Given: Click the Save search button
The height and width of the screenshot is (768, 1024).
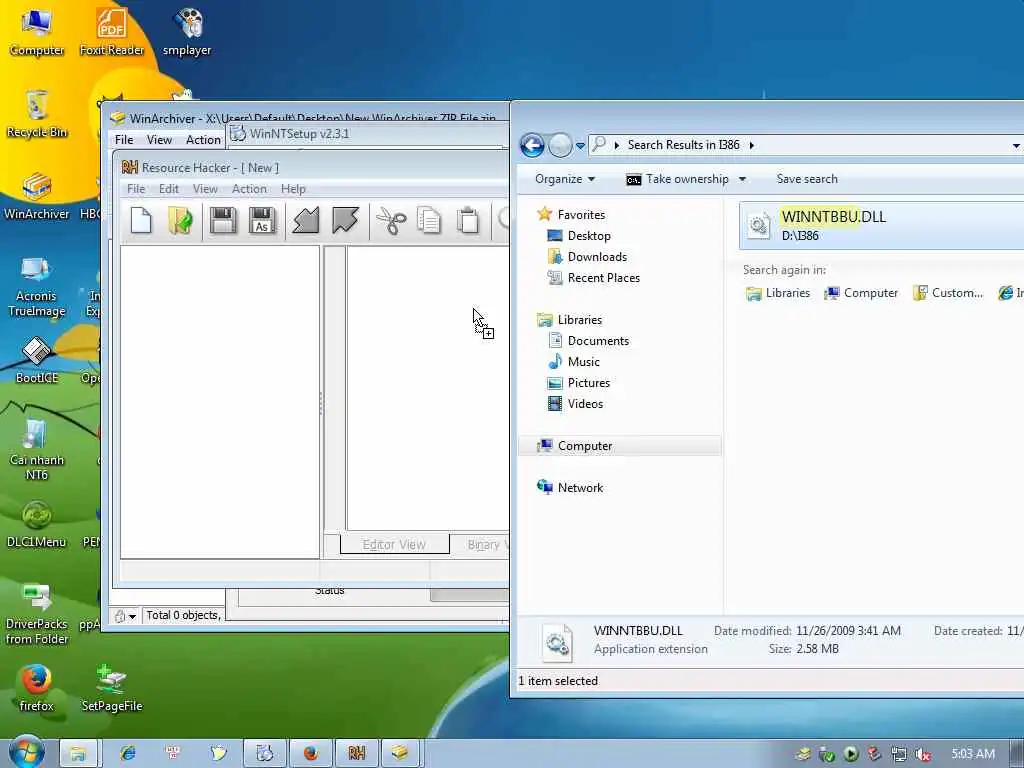Looking at the screenshot, I should coord(807,179).
